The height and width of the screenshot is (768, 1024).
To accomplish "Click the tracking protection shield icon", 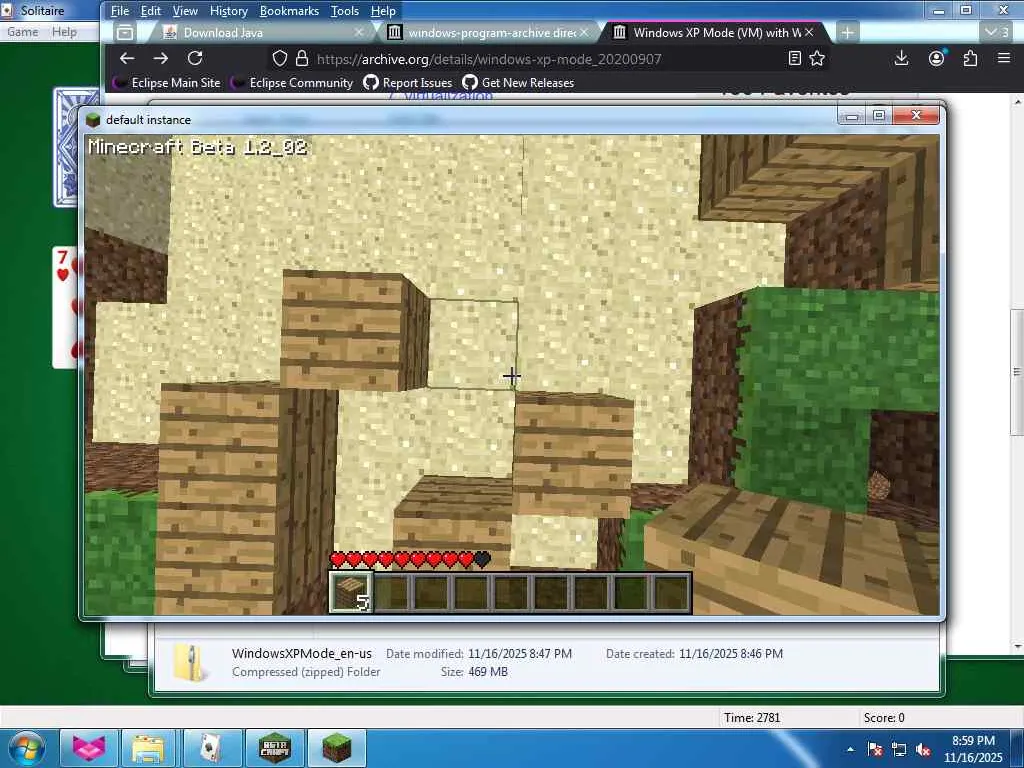I will 280,59.
